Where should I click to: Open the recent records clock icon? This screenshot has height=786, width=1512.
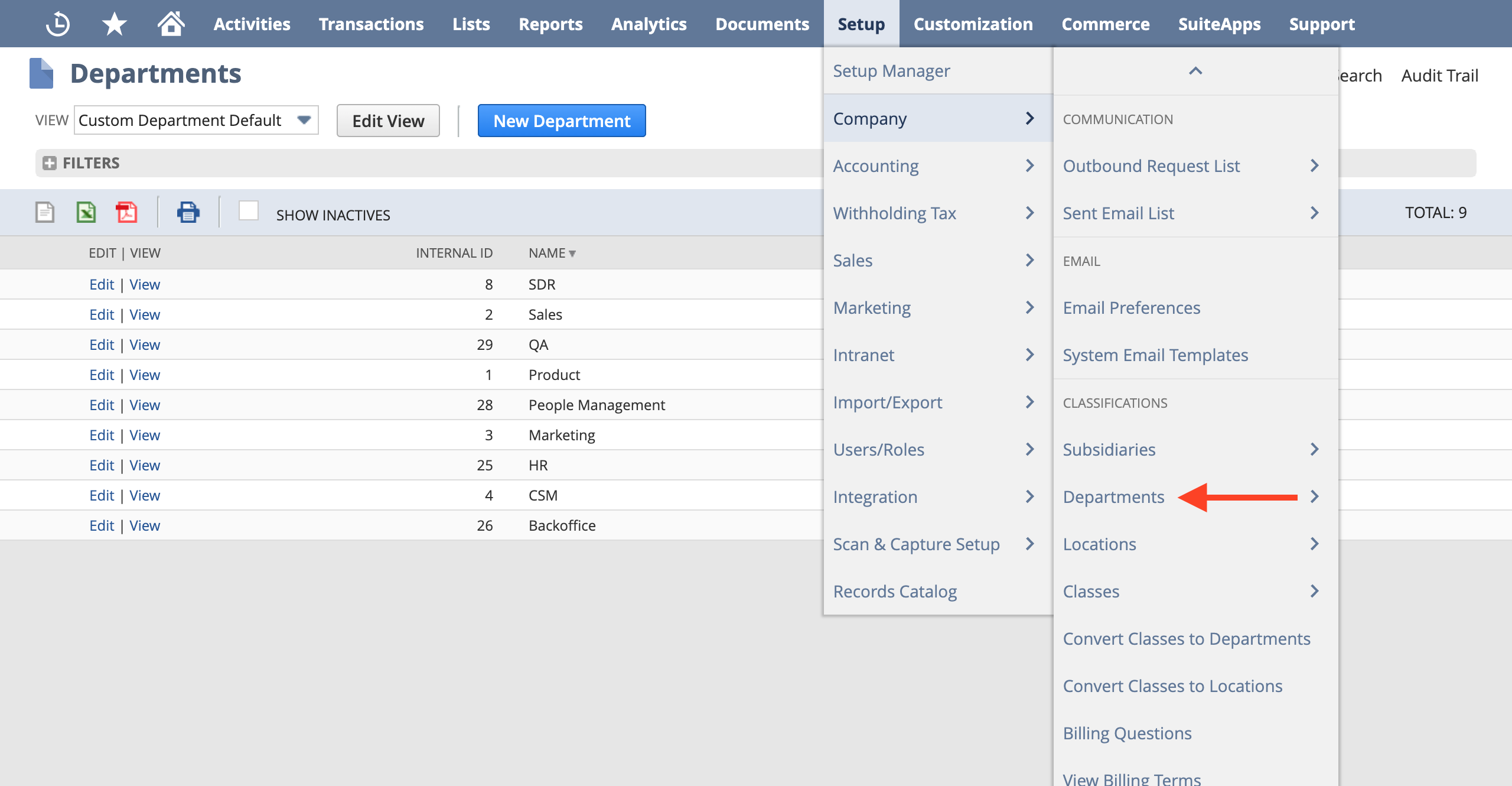(57, 23)
